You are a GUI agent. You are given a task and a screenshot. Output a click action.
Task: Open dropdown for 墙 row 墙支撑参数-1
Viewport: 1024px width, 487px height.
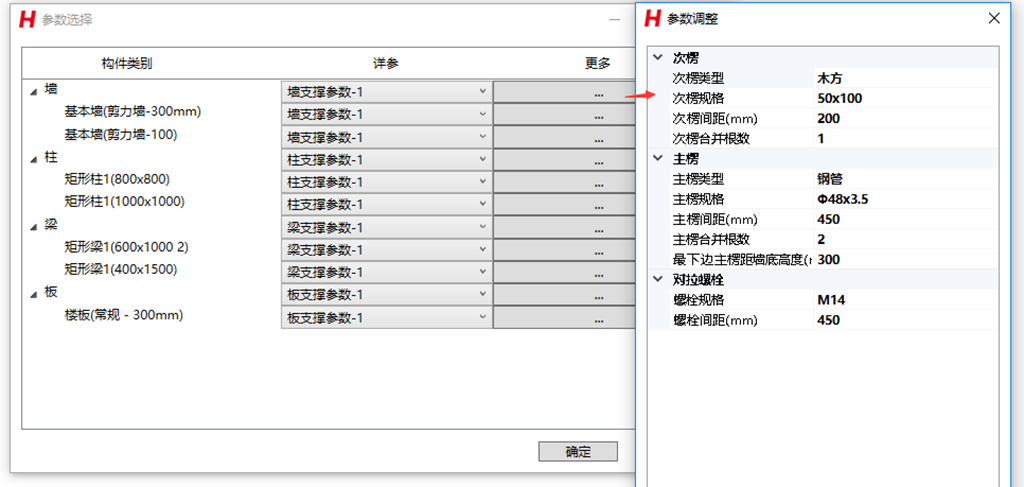tap(483, 91)
